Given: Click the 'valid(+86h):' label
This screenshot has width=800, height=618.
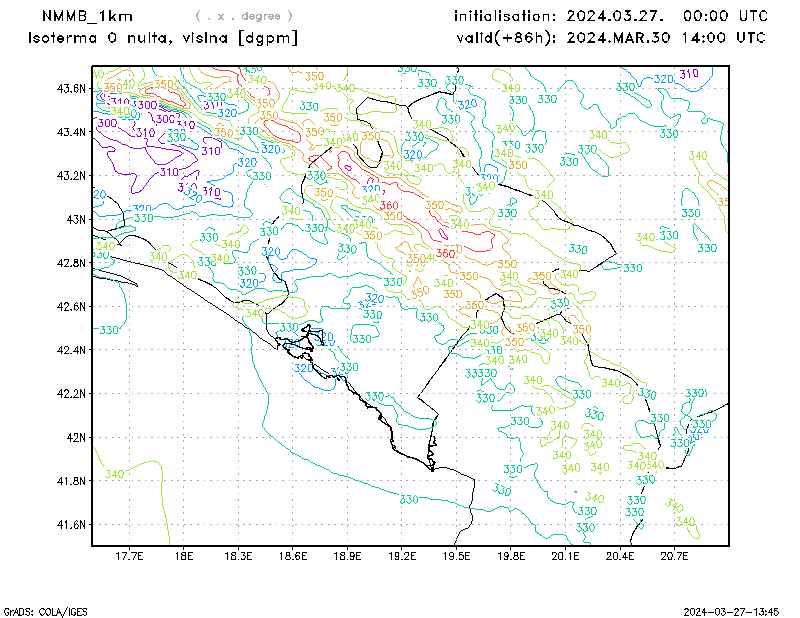Looking at the screenshot, I should tap(506, 38).
